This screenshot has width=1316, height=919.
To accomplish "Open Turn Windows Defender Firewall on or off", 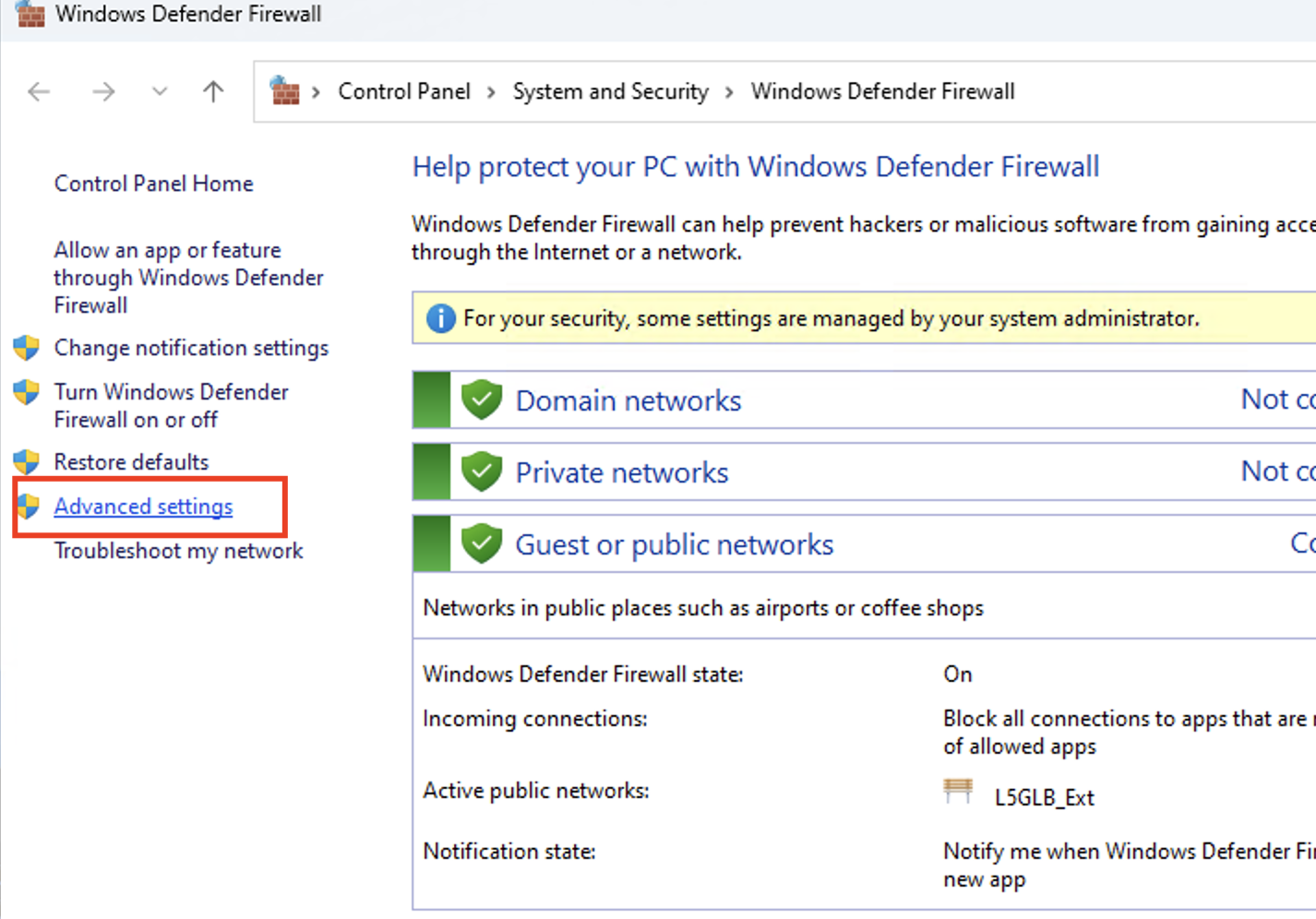I will tap(171, 406).
